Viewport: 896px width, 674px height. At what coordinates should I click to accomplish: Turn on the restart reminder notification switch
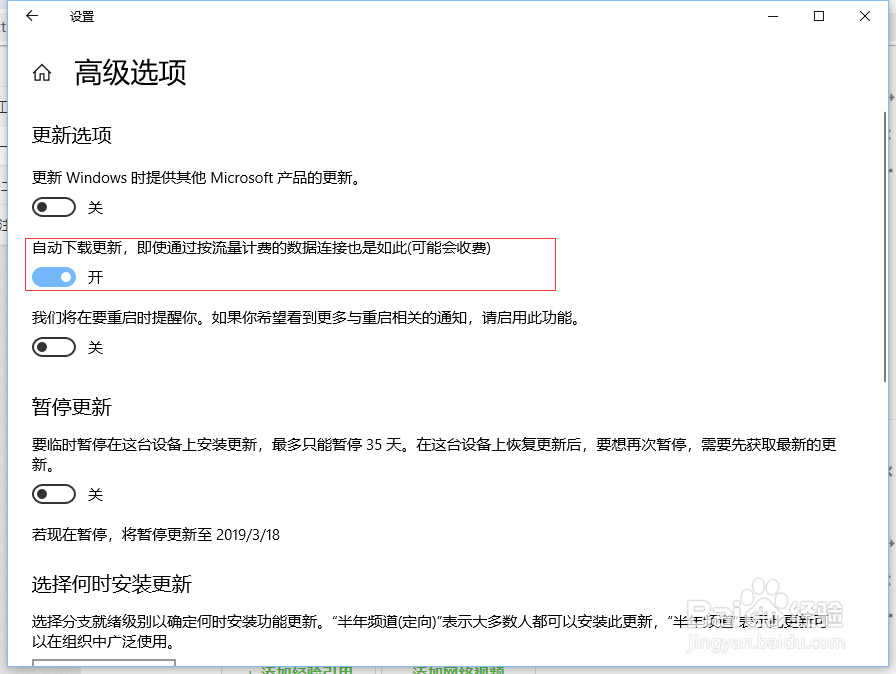click(x=54, y=347)
